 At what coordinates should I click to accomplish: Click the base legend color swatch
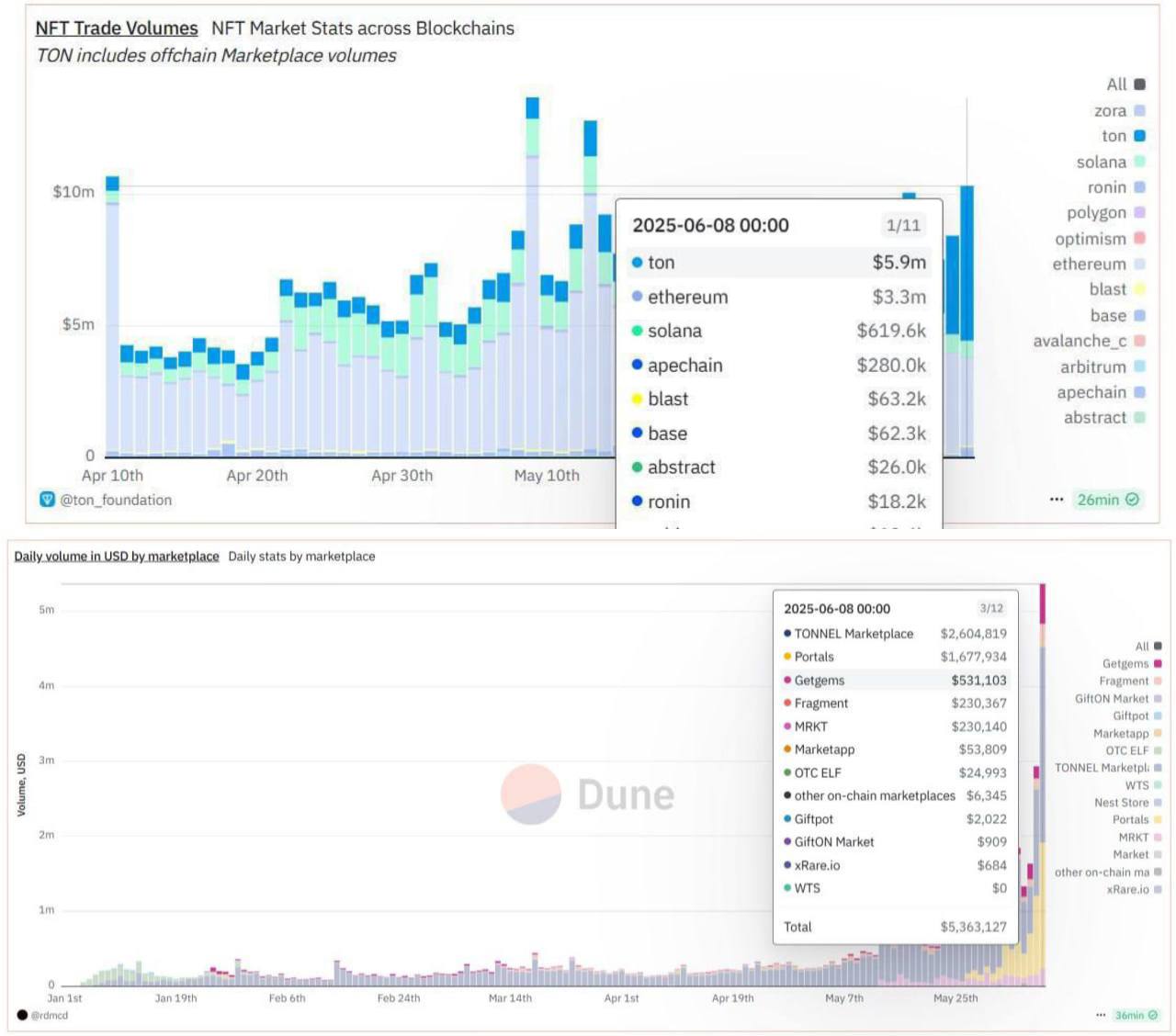pos(1140,315)
